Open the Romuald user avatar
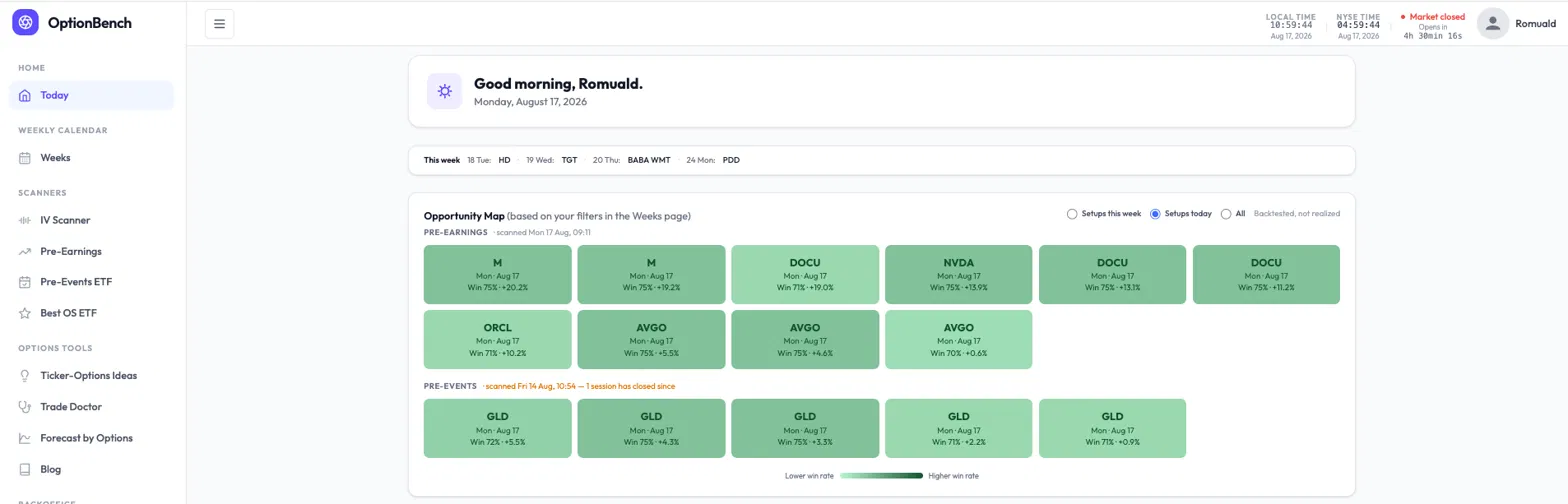Screen dimensions: 1568x504 tap(1492, 24)
